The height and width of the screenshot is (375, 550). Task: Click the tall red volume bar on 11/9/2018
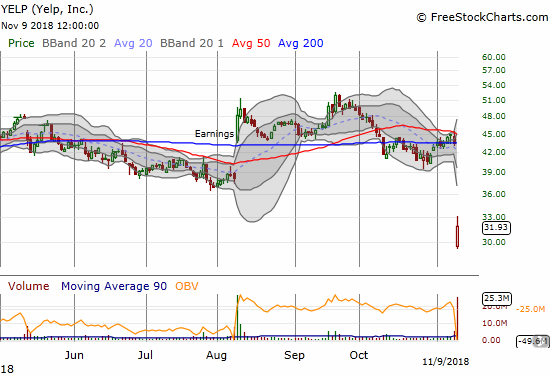(x=457, y=318)
